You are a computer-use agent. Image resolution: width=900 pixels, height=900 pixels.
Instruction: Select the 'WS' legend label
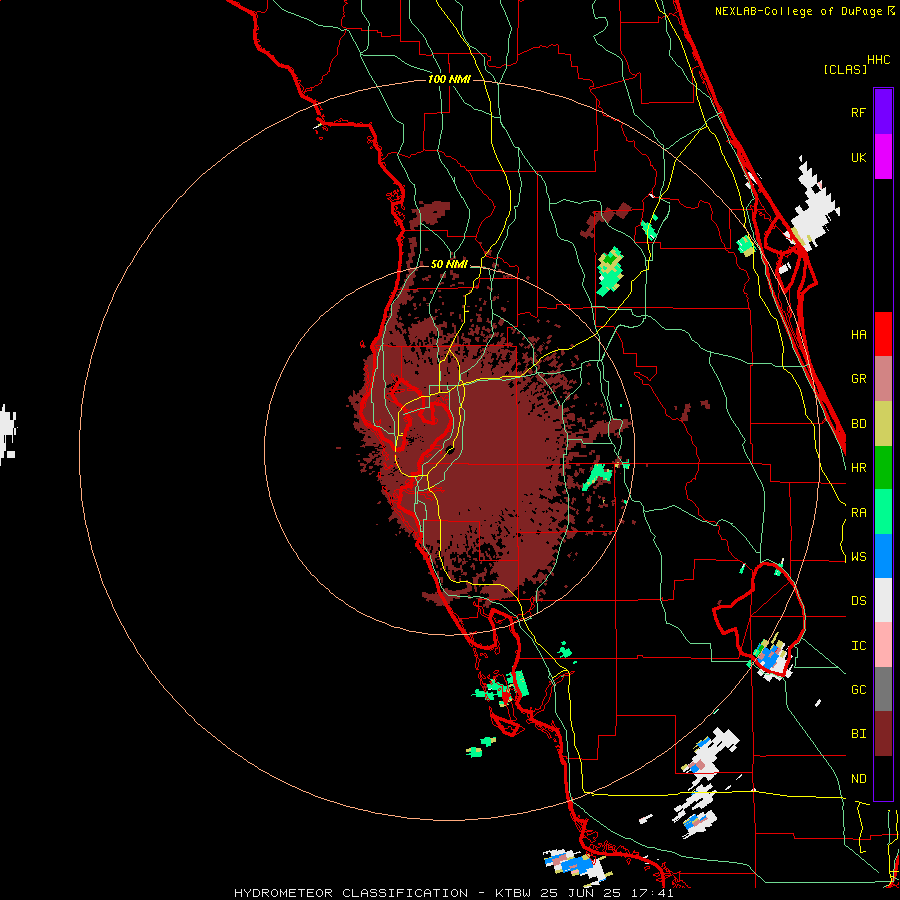pos(858,557)
